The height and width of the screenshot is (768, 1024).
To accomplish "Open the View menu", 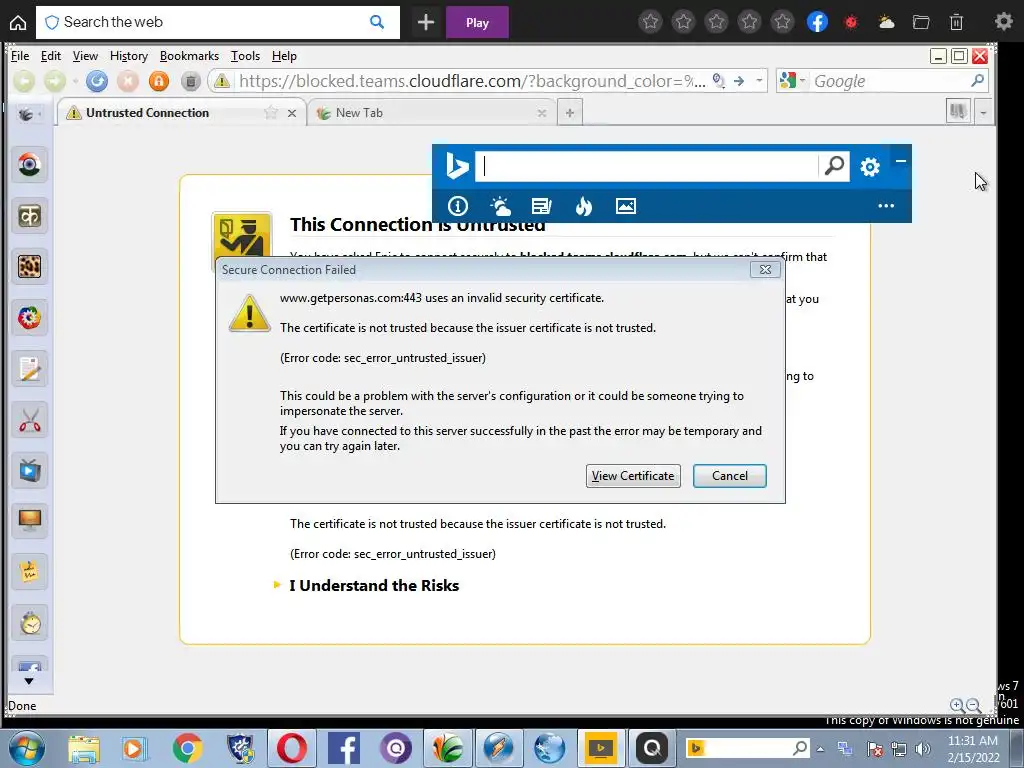I will pyautogui.click(x=85, y=56).
